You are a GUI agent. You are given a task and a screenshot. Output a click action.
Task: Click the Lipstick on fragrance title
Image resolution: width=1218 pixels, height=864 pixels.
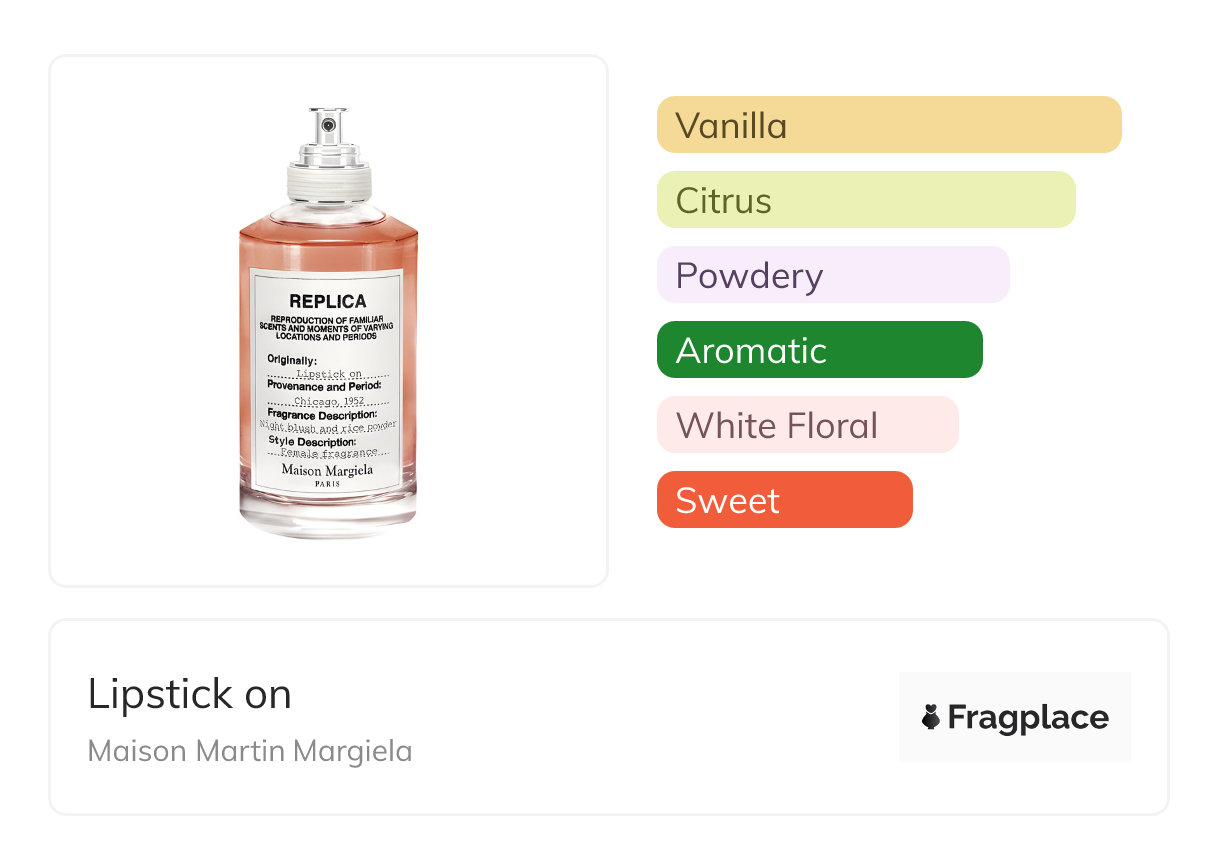(190, 694)
